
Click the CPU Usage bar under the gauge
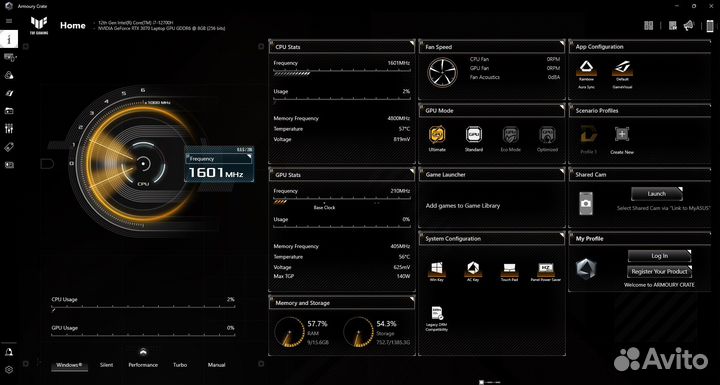point(143,308)
